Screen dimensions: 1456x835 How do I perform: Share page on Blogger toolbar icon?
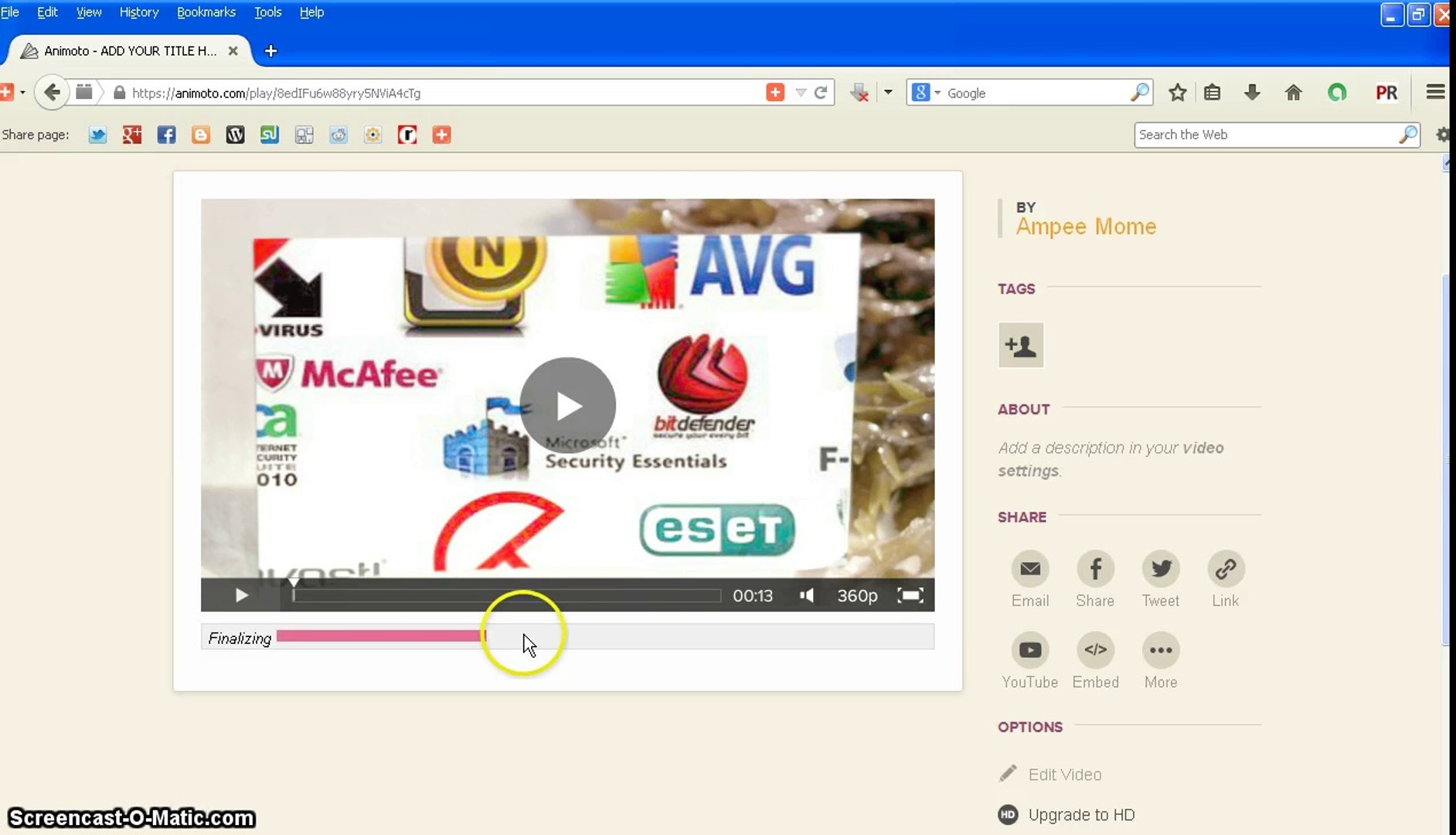click(x=201, y=135)
